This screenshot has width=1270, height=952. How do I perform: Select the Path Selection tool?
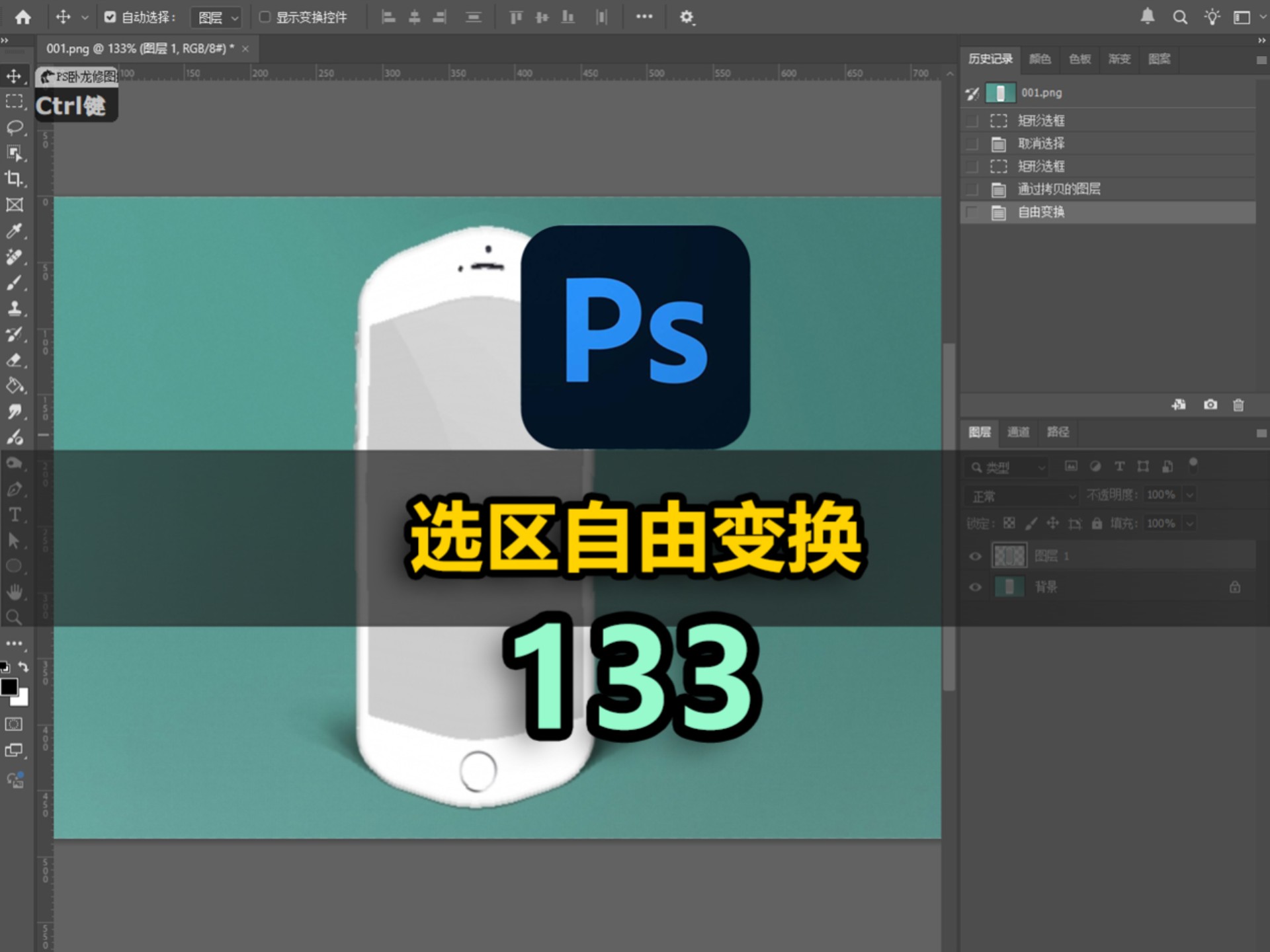(14, 541)
